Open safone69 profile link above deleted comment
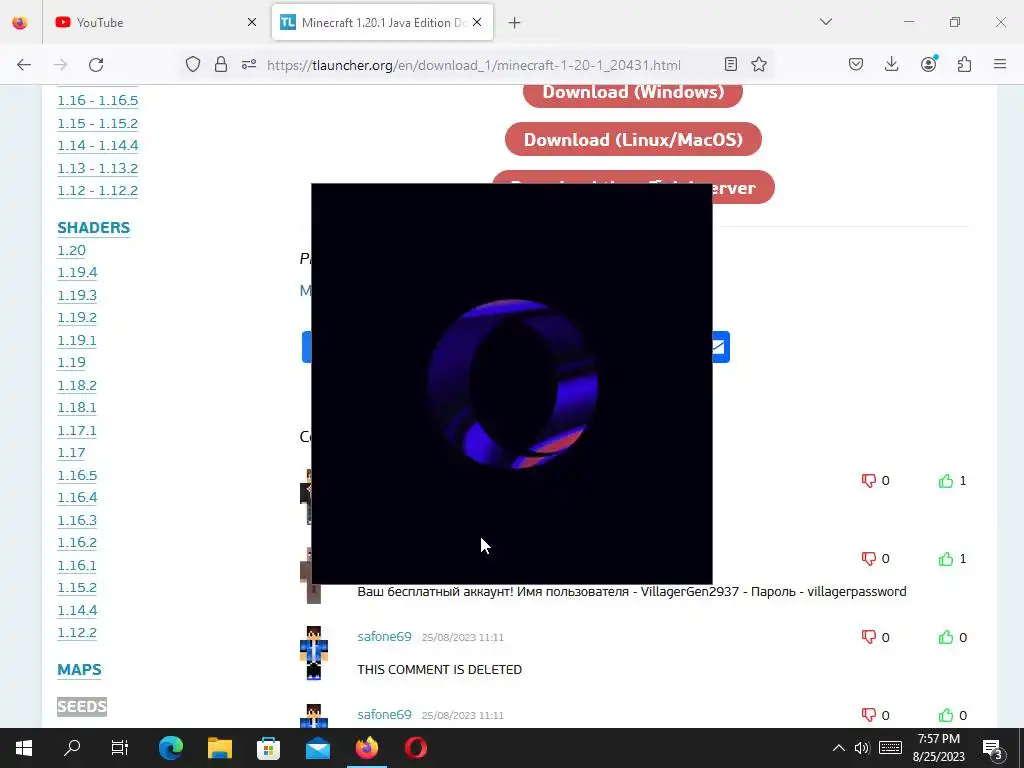The height and width of the screenshot is (768, 1024). click(385, 637)
